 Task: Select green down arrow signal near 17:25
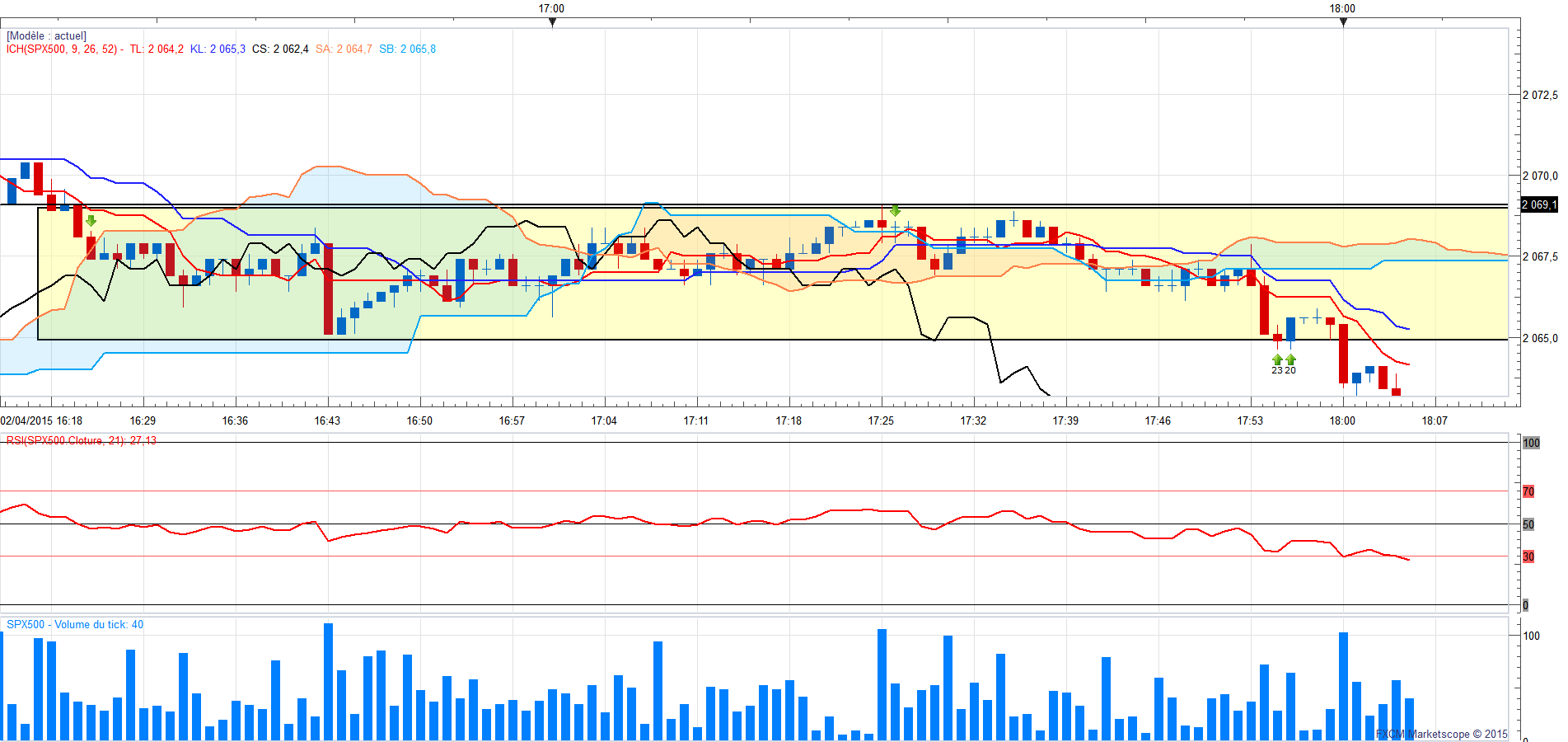[895, 211]
